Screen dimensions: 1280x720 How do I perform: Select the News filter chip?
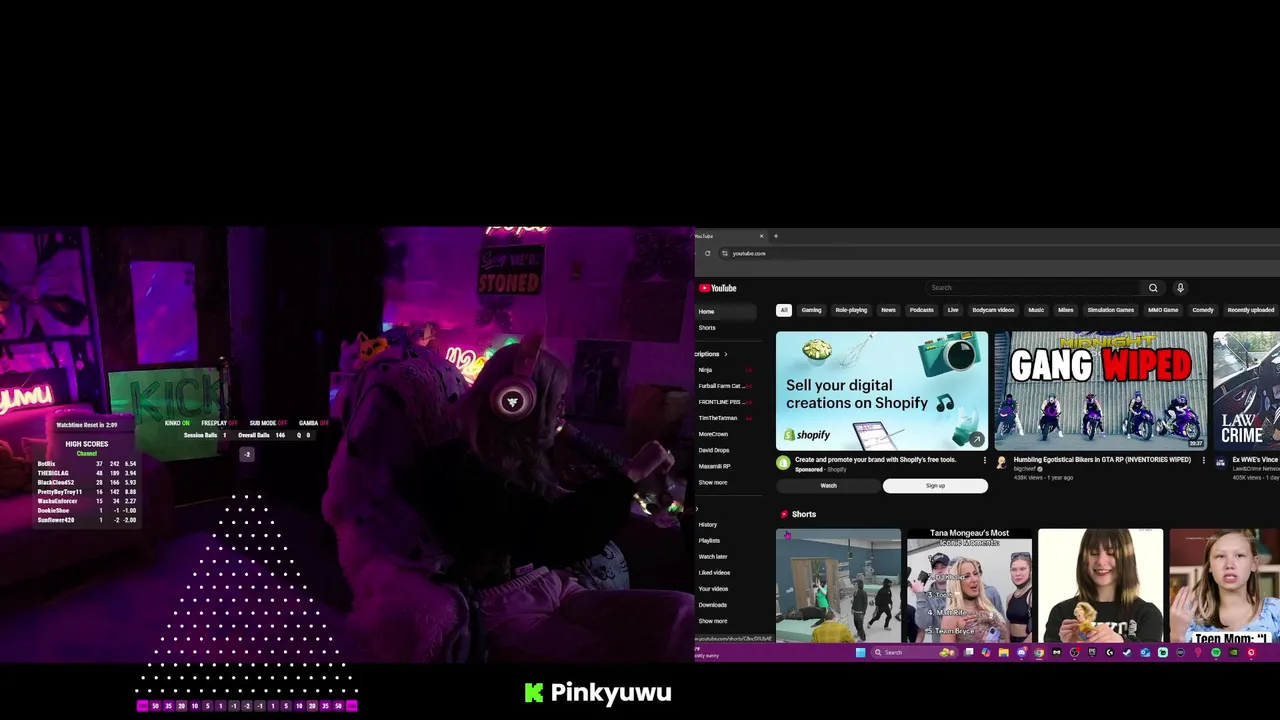(888, 310)
